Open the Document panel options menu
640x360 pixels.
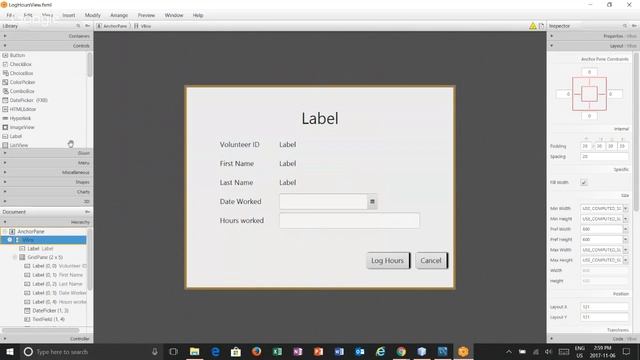[x=87, y=212]
